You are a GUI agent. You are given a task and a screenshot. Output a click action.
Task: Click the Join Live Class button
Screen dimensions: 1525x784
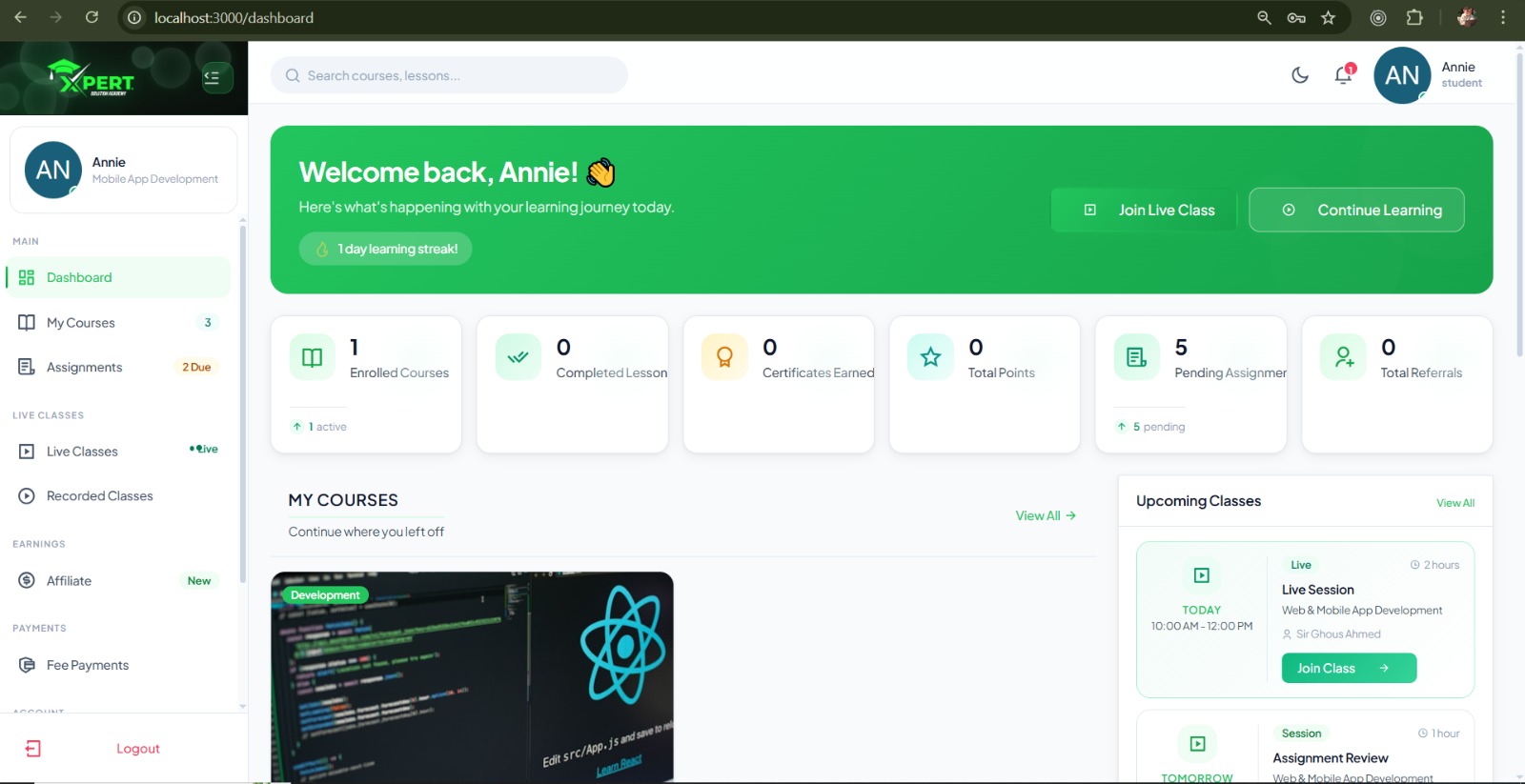(1144, 210)
